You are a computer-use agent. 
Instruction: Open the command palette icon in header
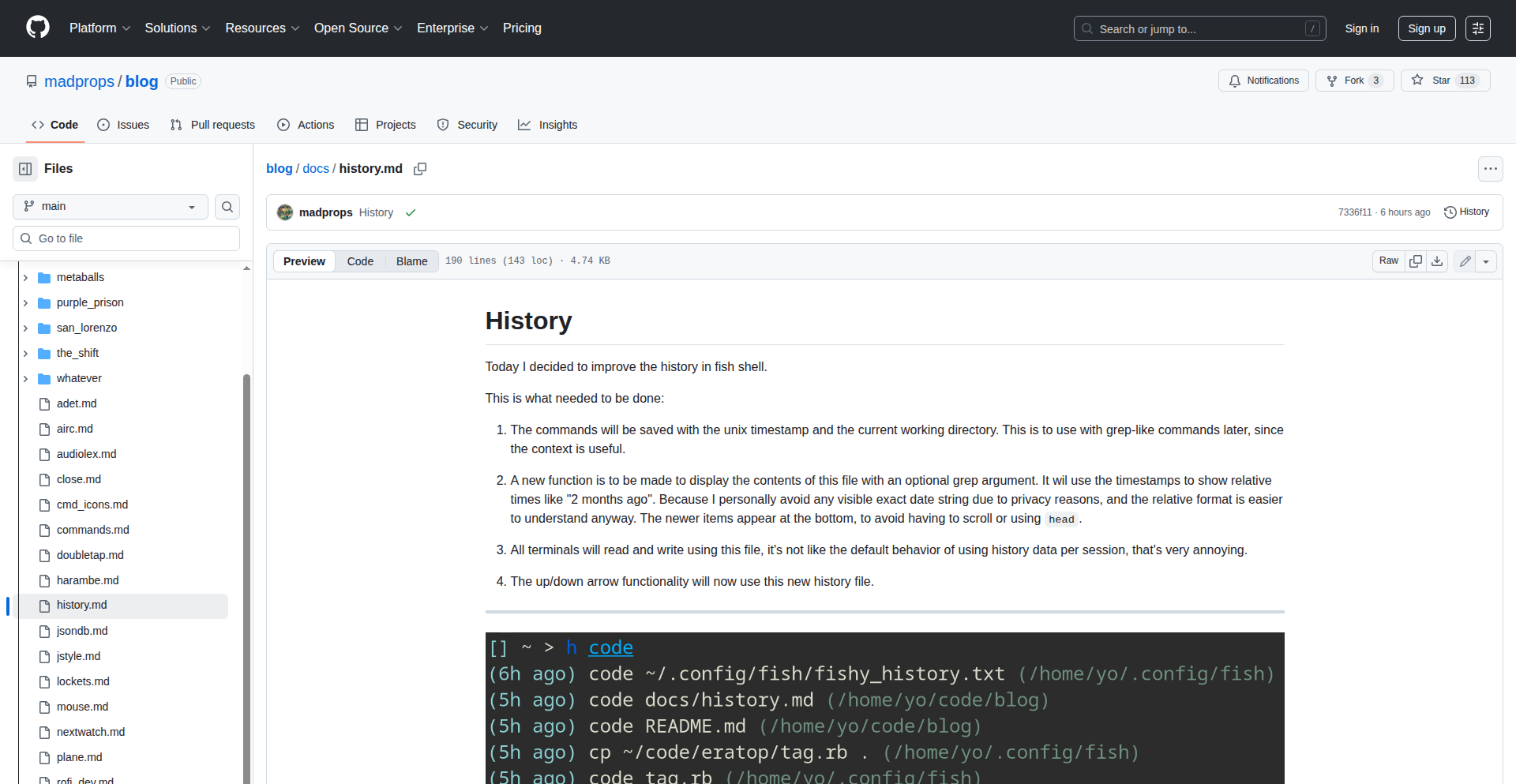(x=1477, y=28)
